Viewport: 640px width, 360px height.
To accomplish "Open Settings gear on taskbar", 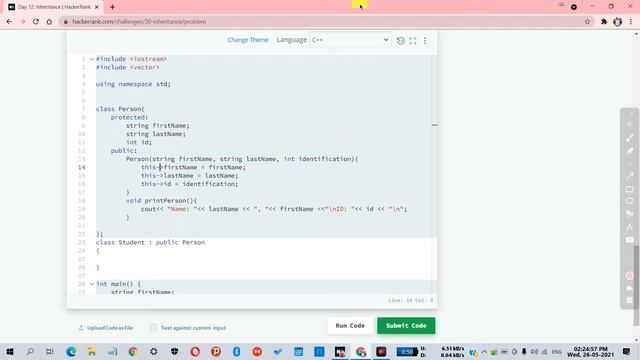I will pos(153,351).
